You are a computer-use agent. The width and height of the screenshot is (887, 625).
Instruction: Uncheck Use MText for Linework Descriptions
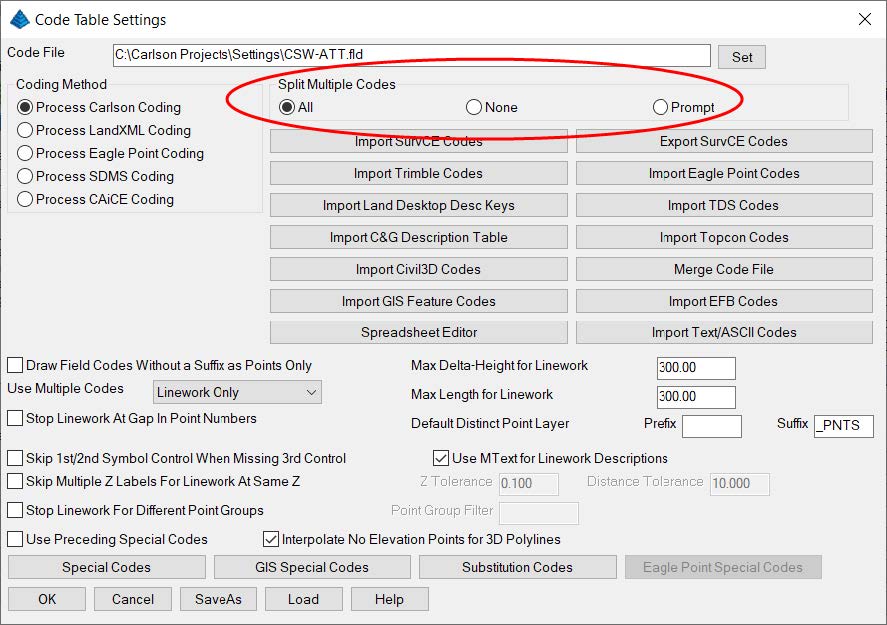[x=441, y=458]
